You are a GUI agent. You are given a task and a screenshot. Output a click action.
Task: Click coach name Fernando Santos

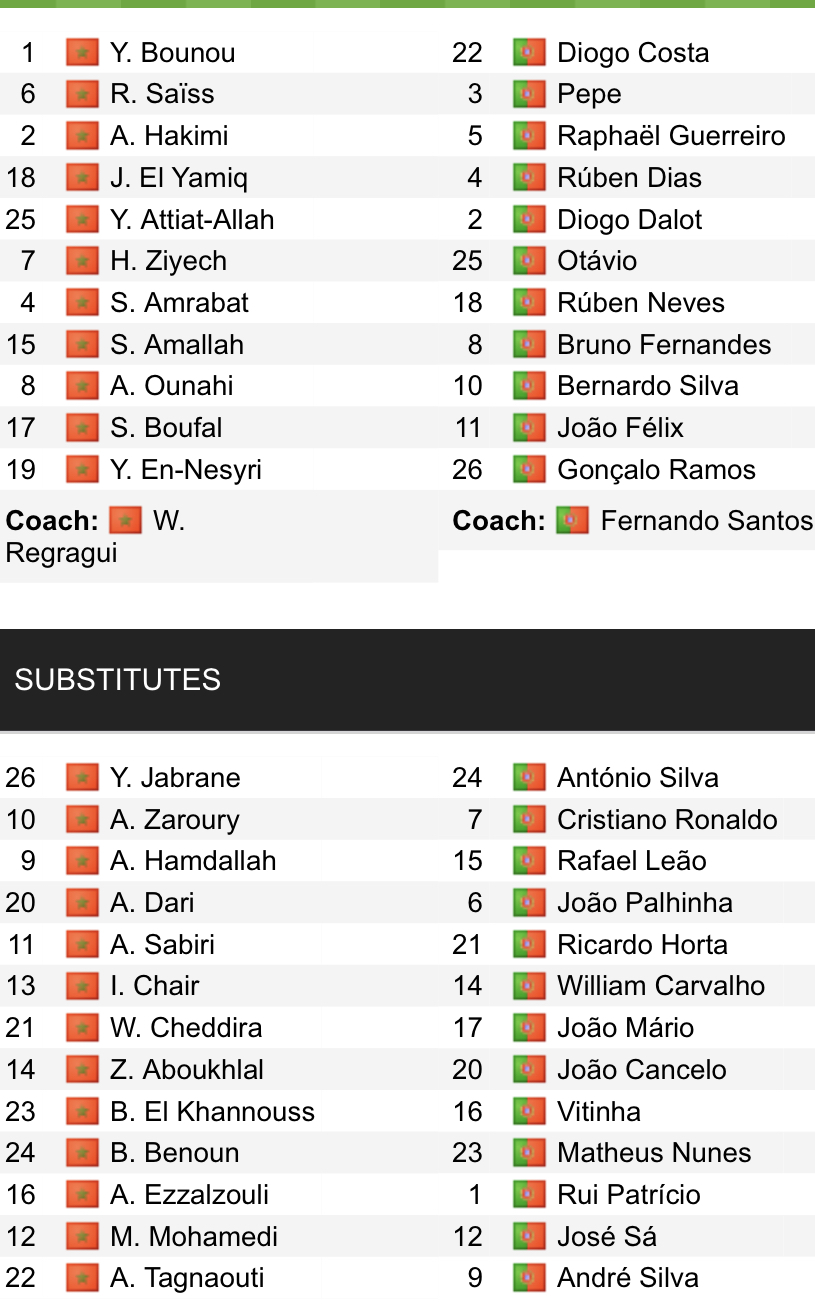(x=706, y=520)
